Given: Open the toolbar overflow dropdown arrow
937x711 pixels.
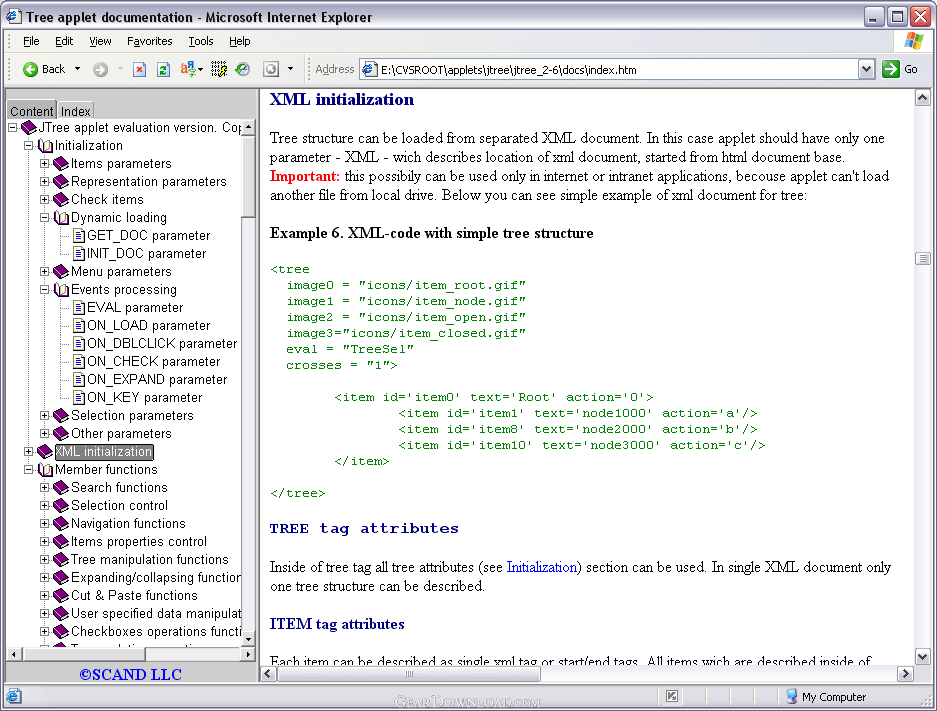Looking at the screenshot, I should click(x=290, y=69).
